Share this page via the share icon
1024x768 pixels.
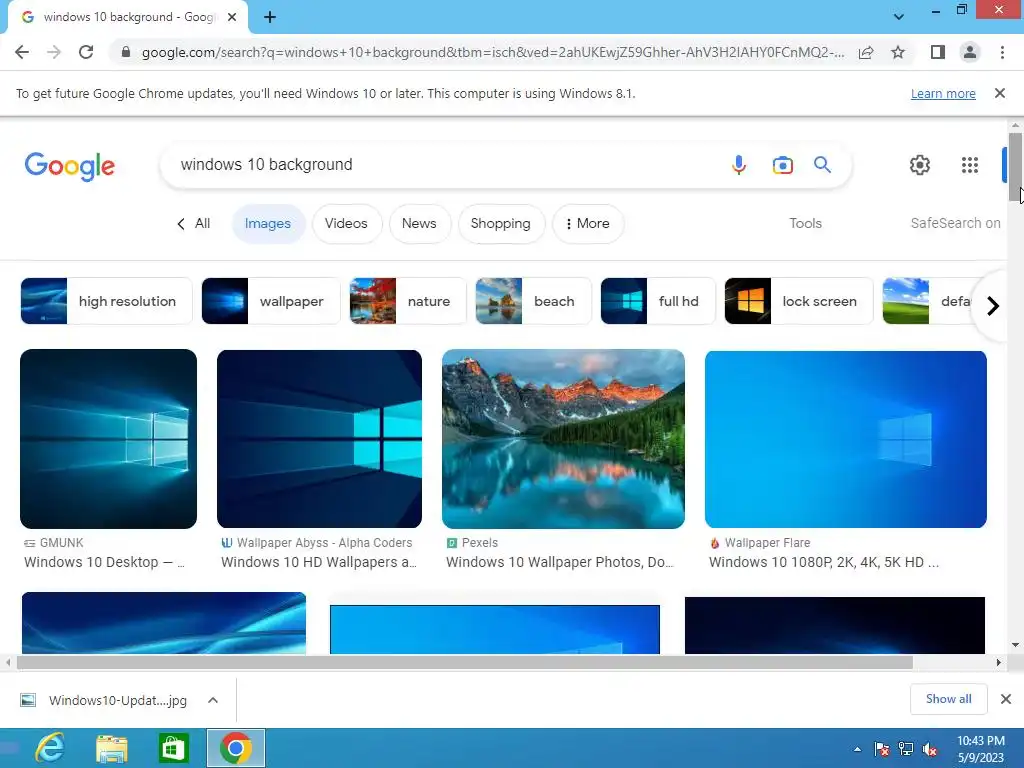[866, 52]
